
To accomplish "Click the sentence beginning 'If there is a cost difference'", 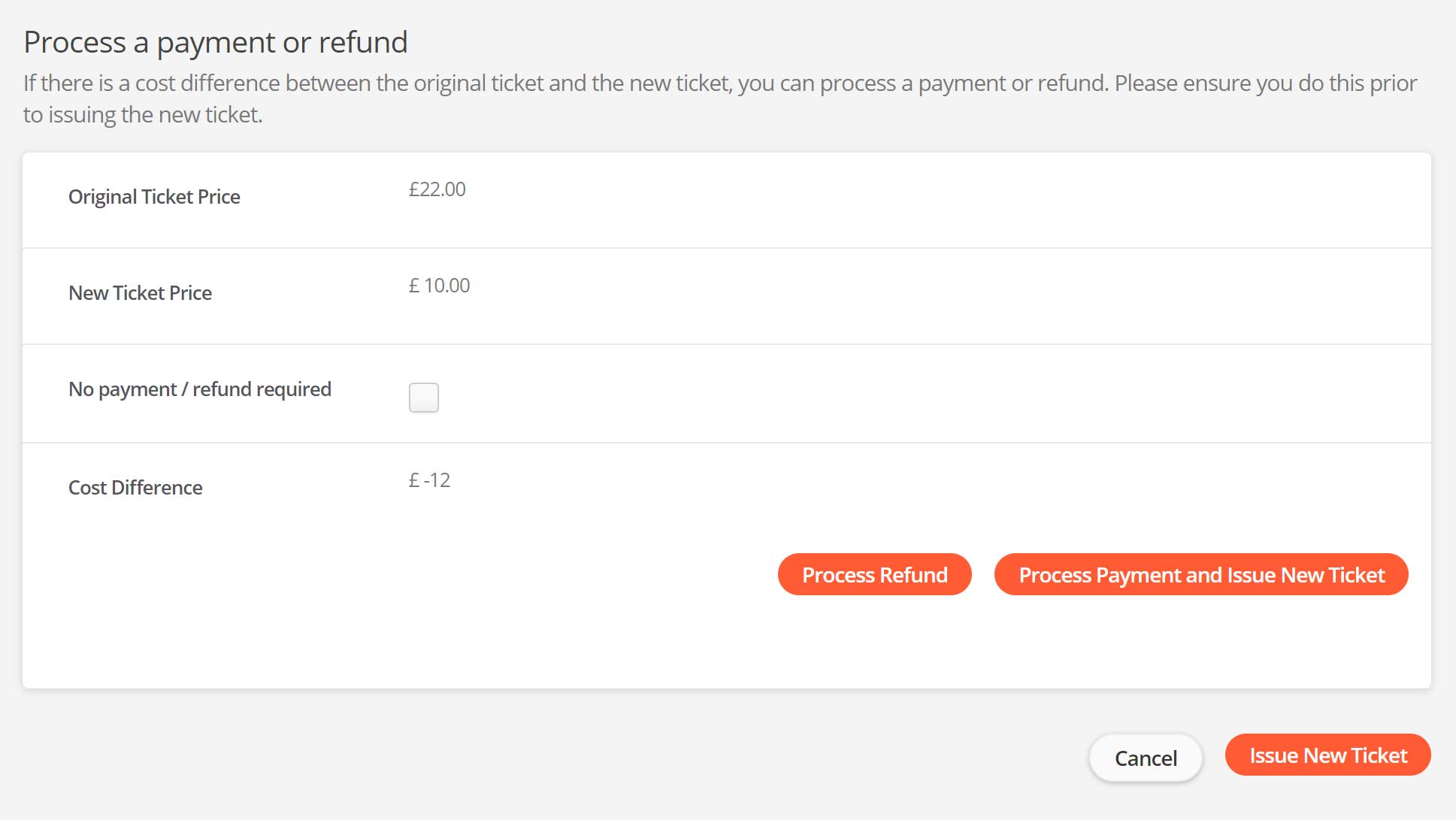I will [719, 83].
